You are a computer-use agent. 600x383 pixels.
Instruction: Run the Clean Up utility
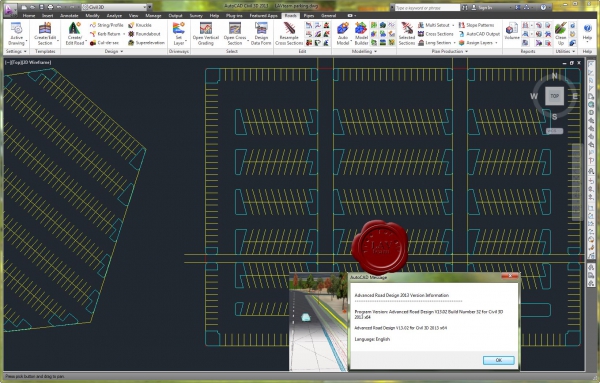[x=561, y=34]
